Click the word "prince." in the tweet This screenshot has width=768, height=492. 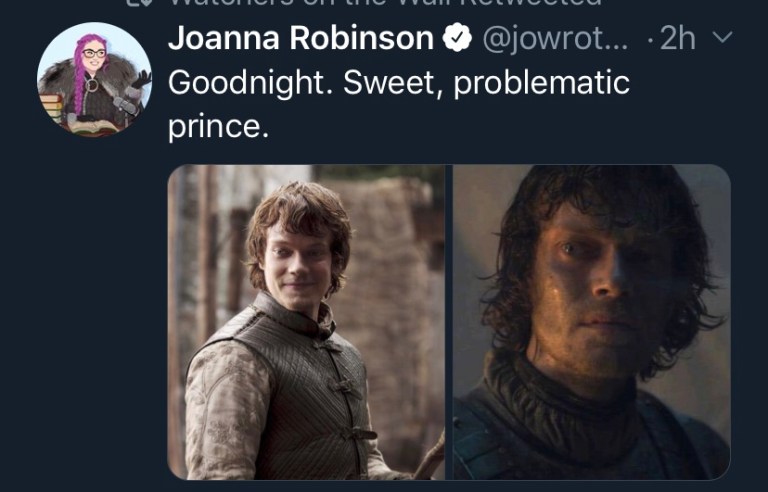click(x=218, y=128)
